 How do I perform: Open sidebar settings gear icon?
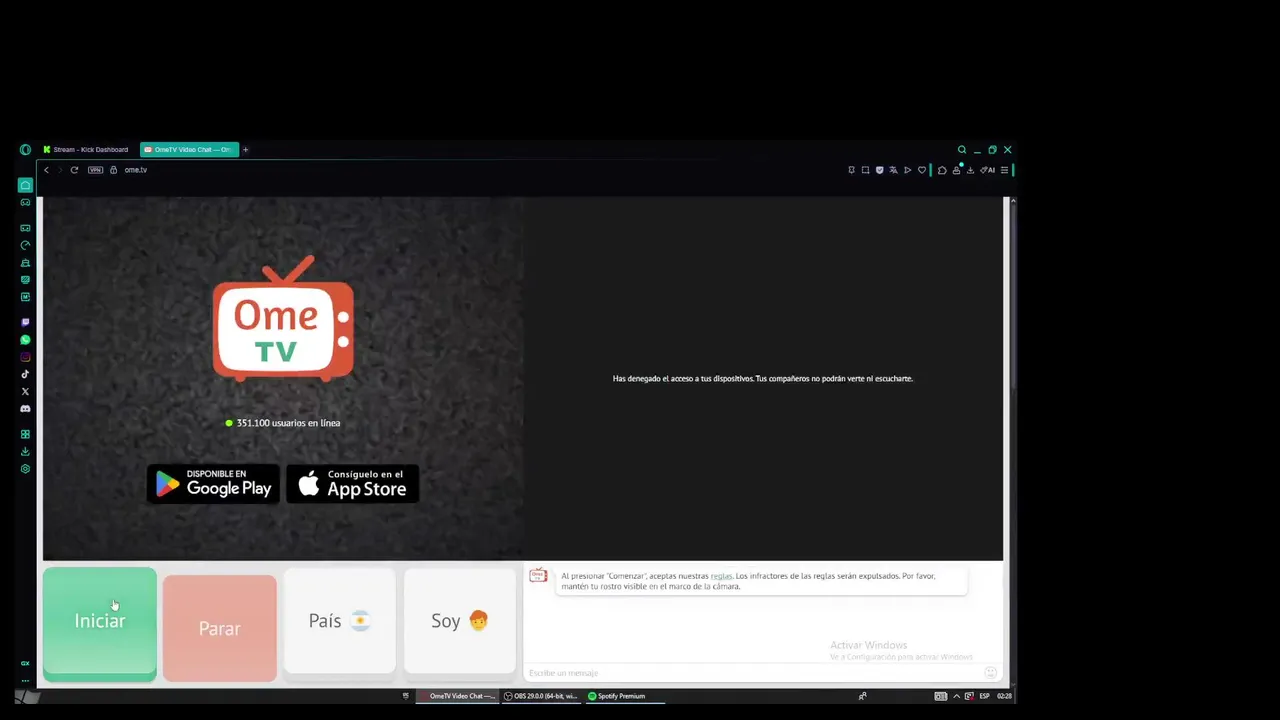click(25, 469)
